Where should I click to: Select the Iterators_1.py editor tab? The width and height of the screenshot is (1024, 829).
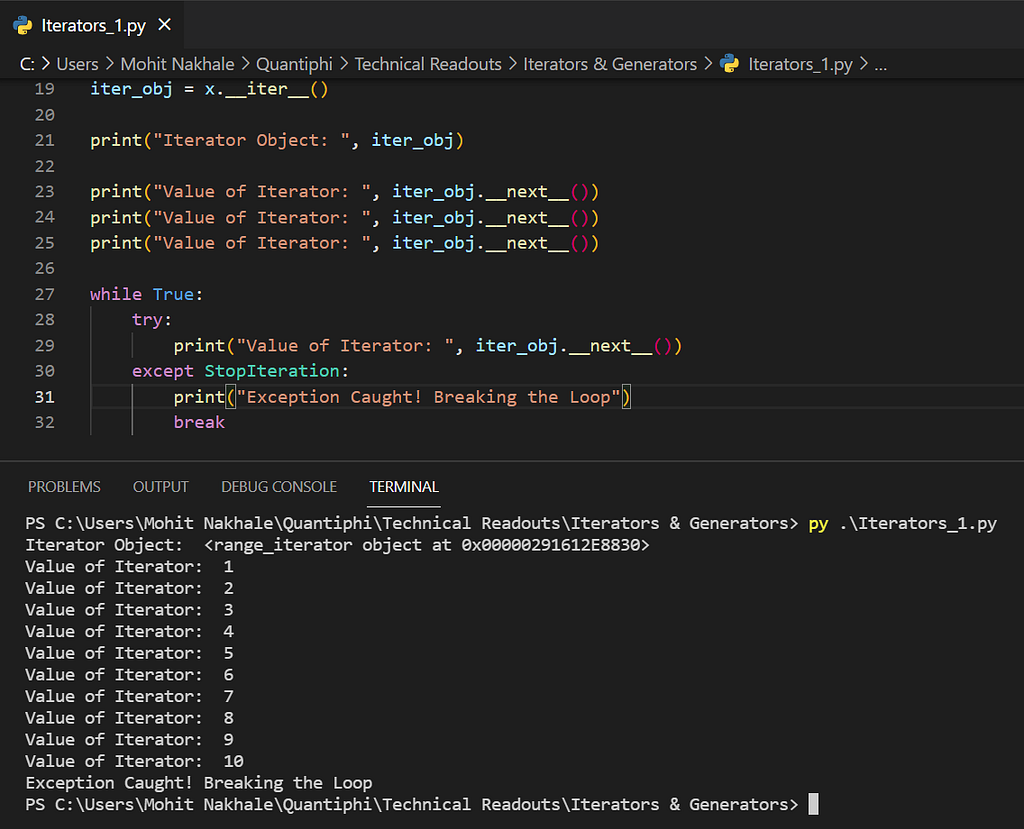(x=91, y=25)
